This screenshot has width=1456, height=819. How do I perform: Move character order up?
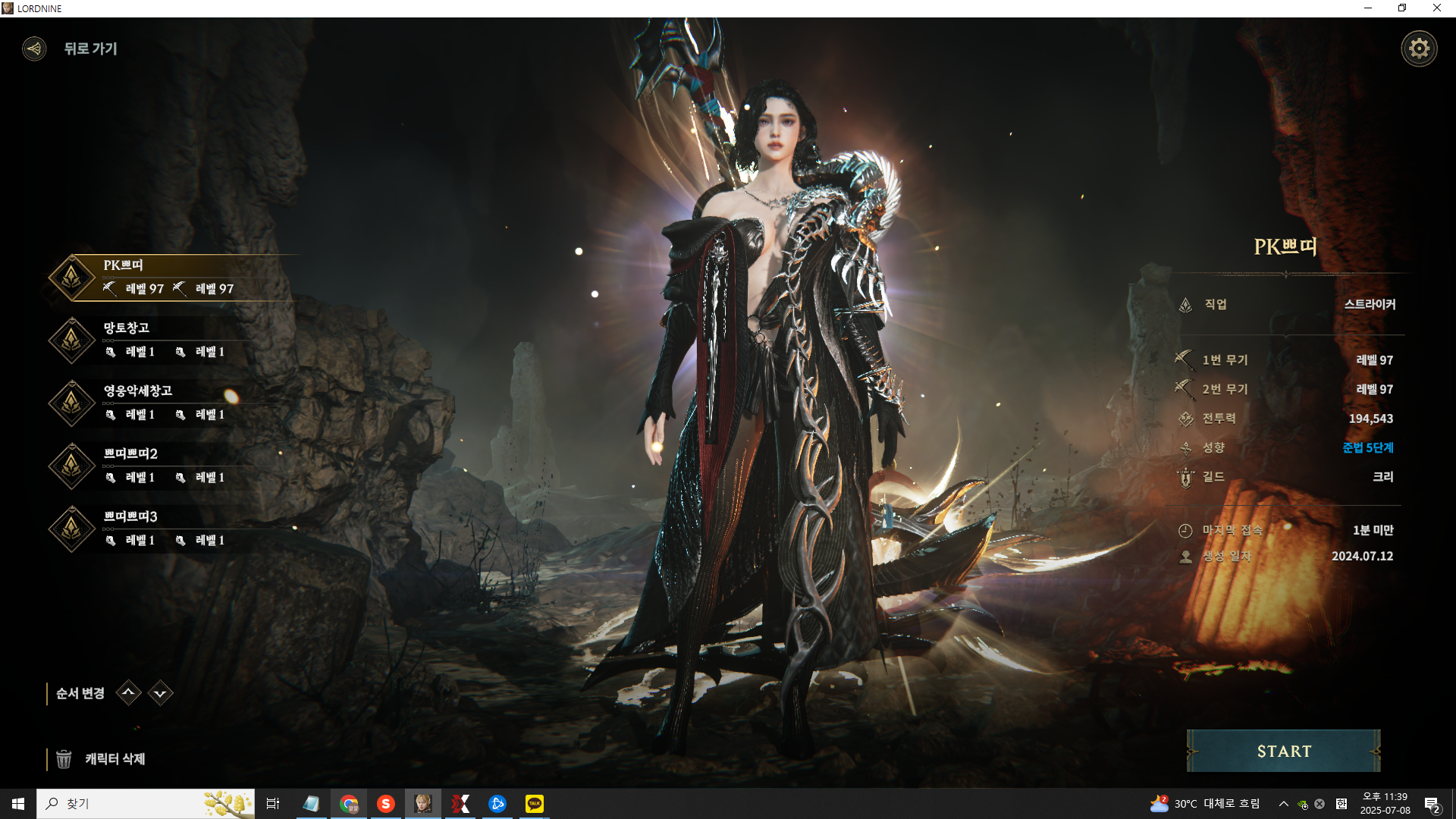(x=129, y=692)
